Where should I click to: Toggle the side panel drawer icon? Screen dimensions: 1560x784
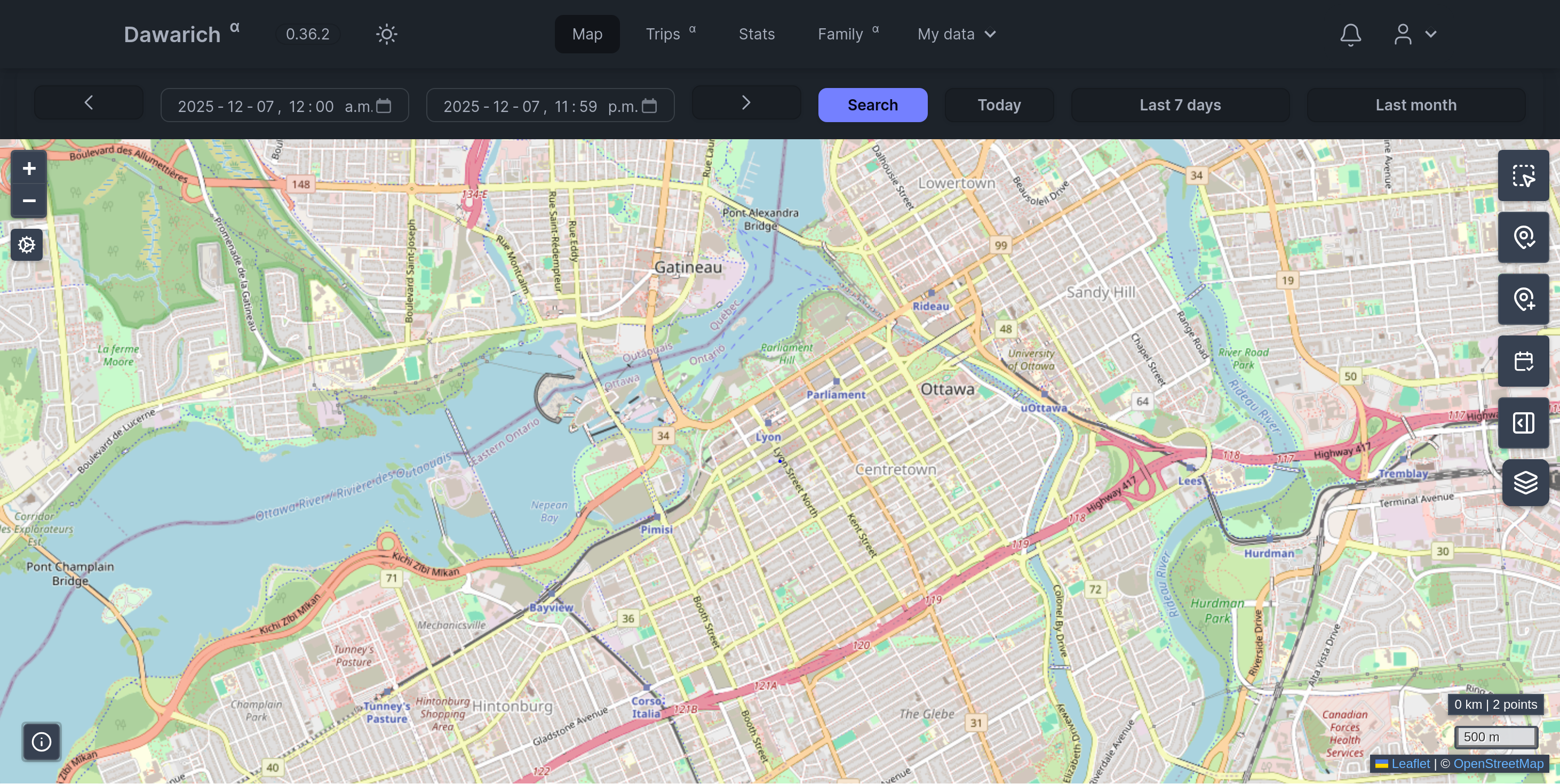coord(1523,422)
